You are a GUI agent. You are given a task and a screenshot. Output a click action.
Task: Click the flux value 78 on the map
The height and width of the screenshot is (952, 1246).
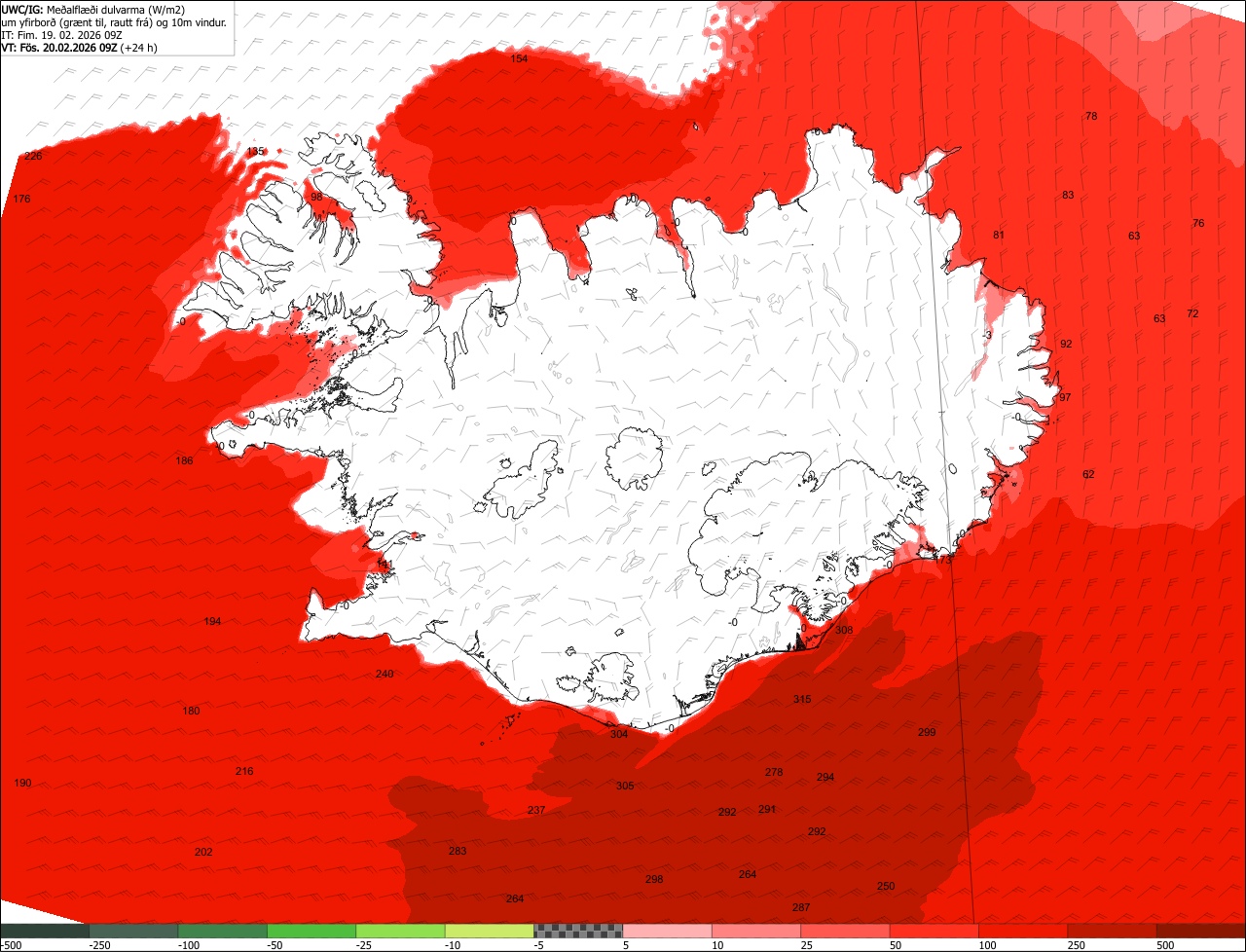(x=1091, y=116)
